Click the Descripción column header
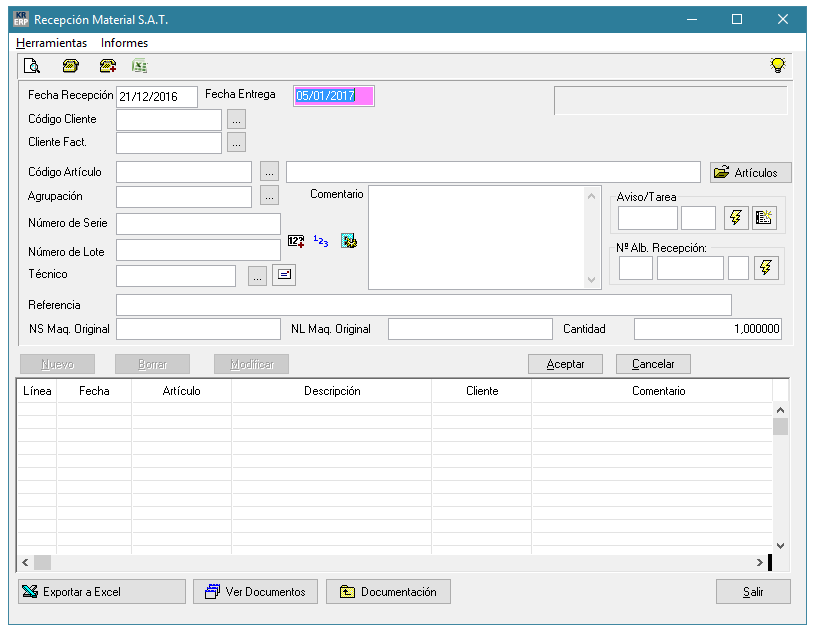This screenshot has width=814, height=632. coord(332,391)
